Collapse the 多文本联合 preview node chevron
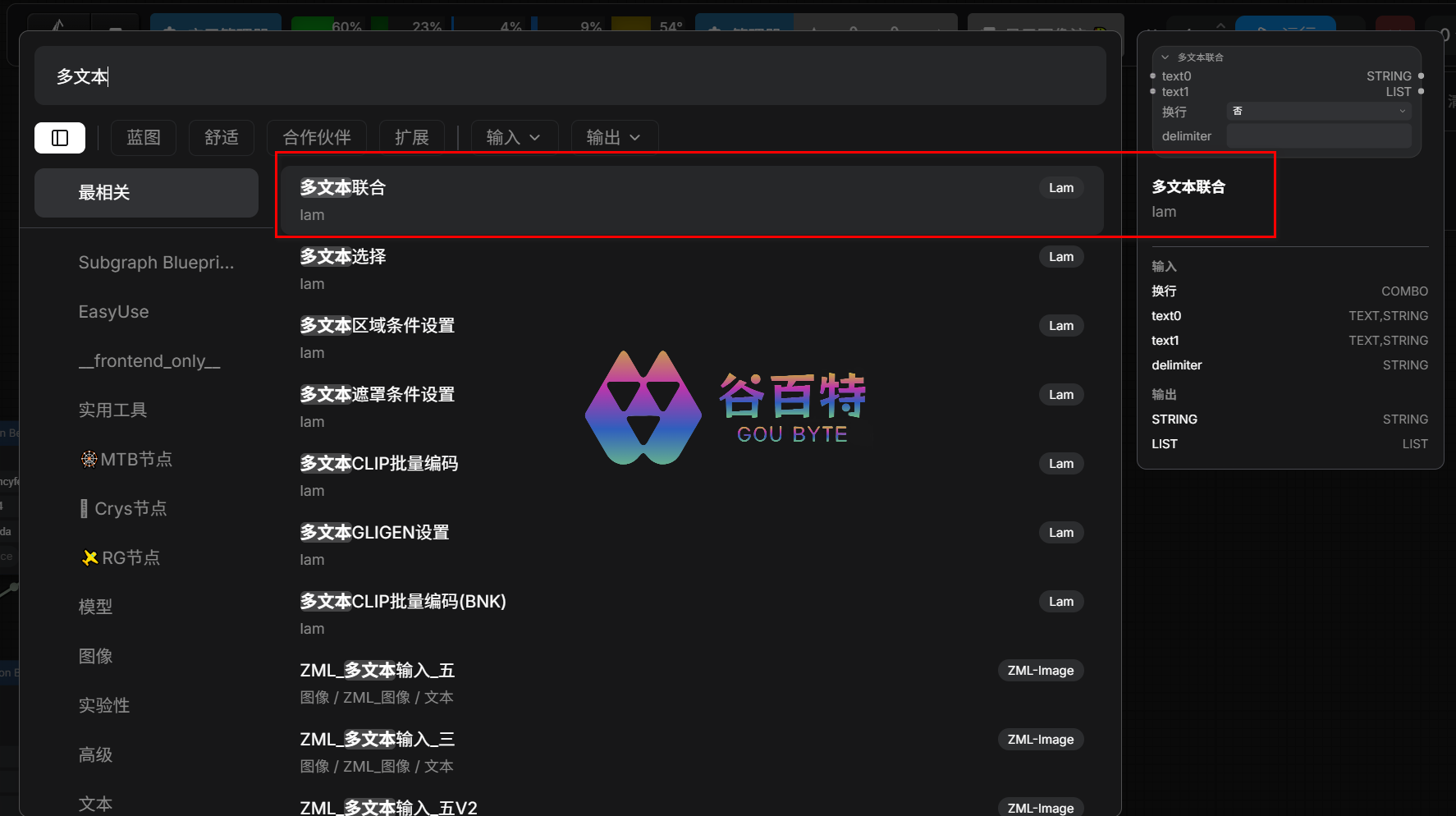This screenshot has width=1456, height=816. coord(1165,57)
